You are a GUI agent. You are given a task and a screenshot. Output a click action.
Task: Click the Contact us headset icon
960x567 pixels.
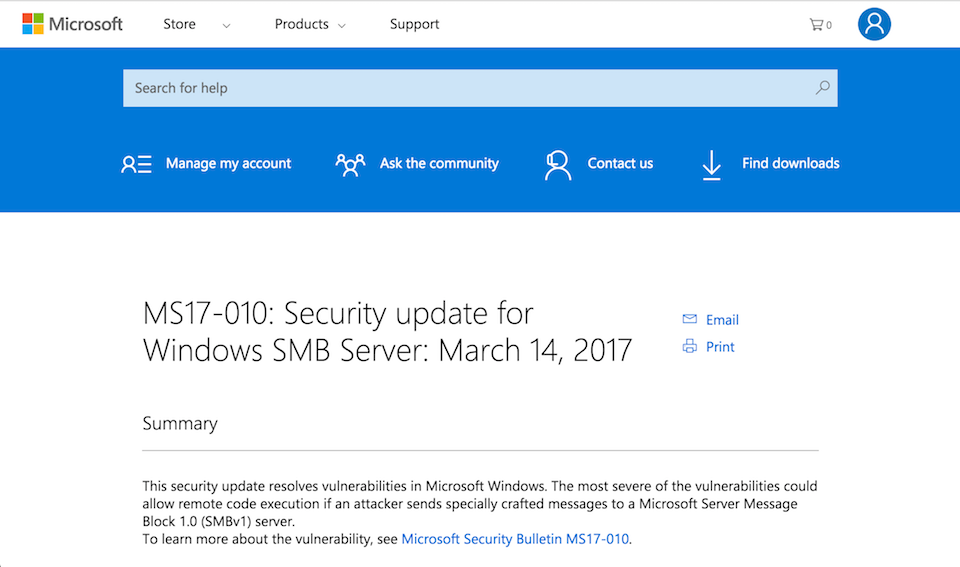557,164
